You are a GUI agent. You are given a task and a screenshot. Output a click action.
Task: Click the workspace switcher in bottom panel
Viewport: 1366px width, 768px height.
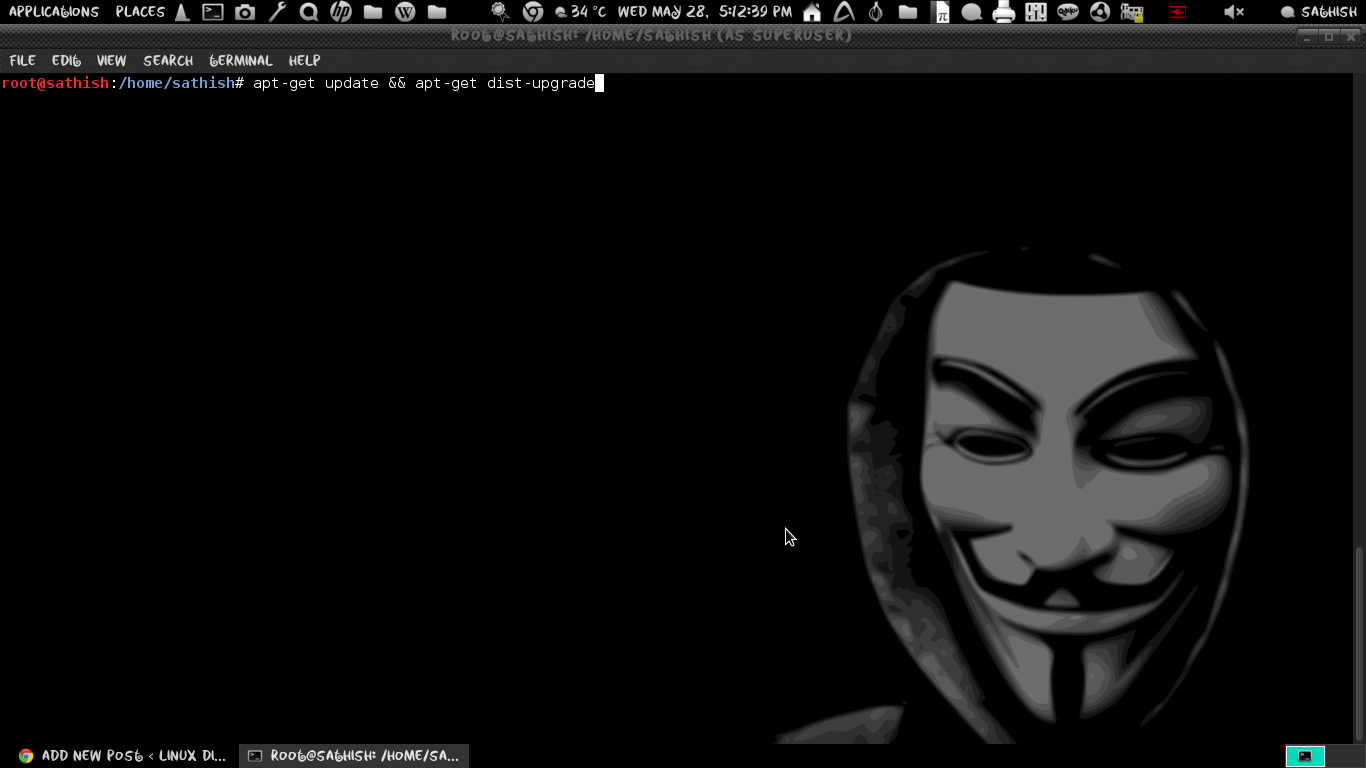[x=1305, y=756]
